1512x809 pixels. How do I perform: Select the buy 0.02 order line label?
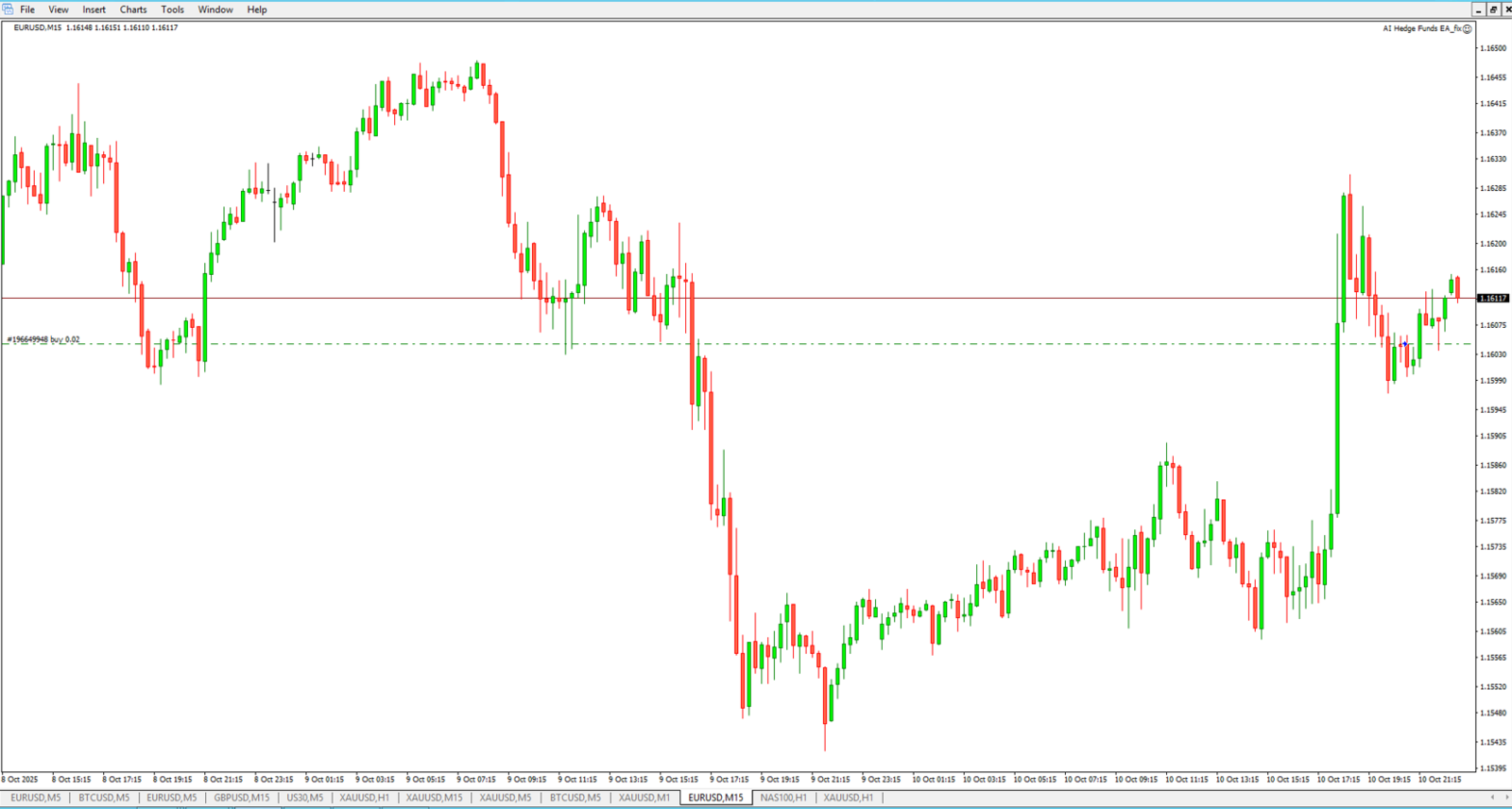(x=43, y=339)
